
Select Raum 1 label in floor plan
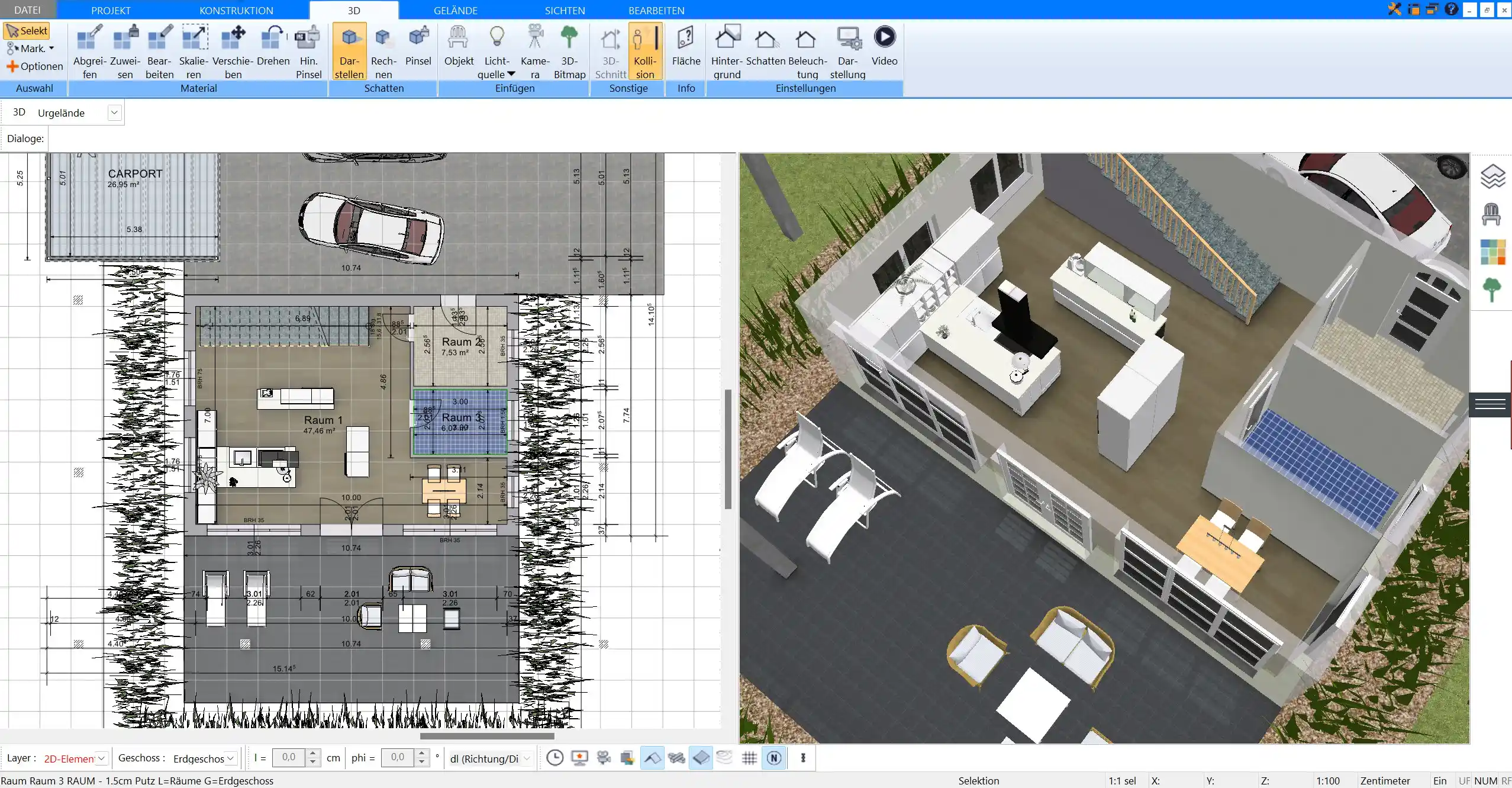(x=323, y=420)
